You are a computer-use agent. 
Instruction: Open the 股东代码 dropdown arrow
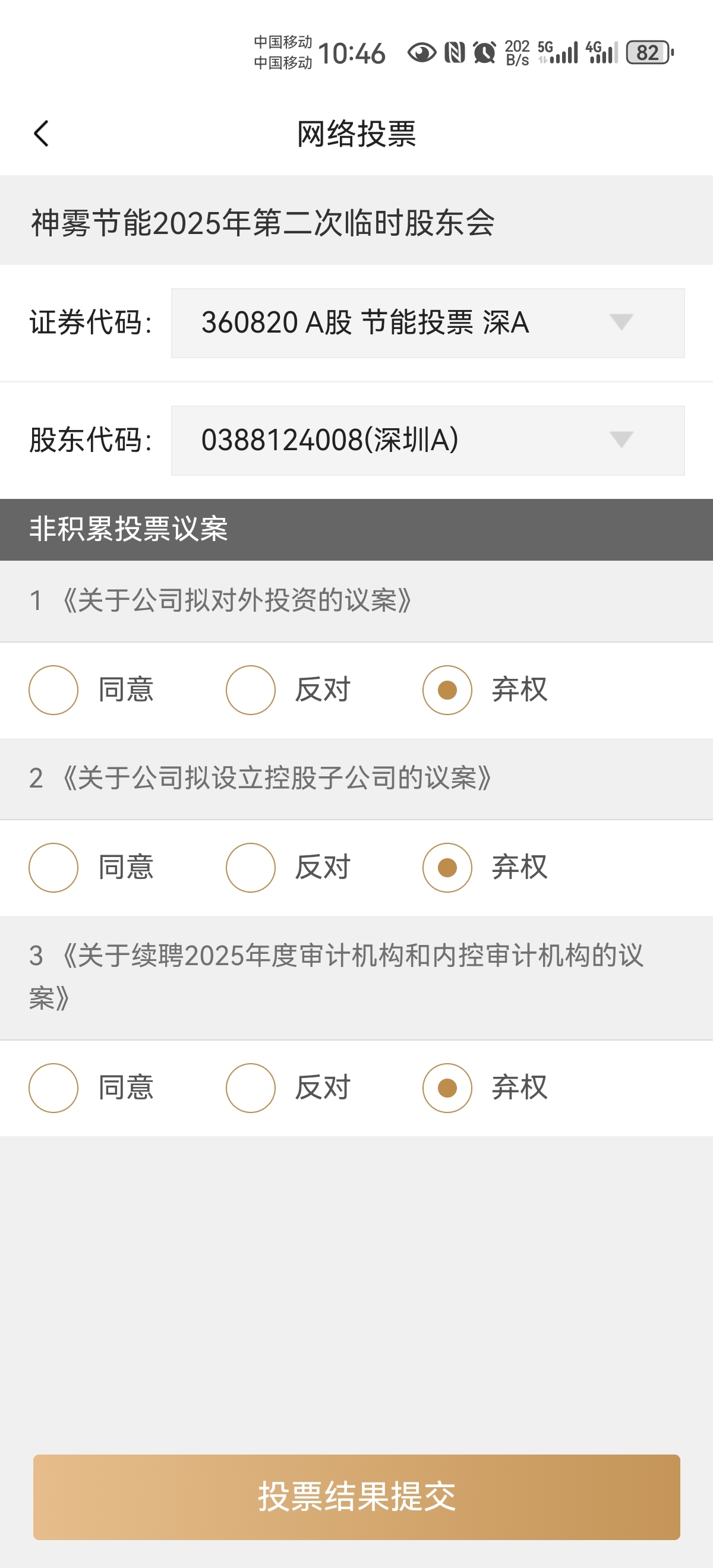click(x=621, y=440)
